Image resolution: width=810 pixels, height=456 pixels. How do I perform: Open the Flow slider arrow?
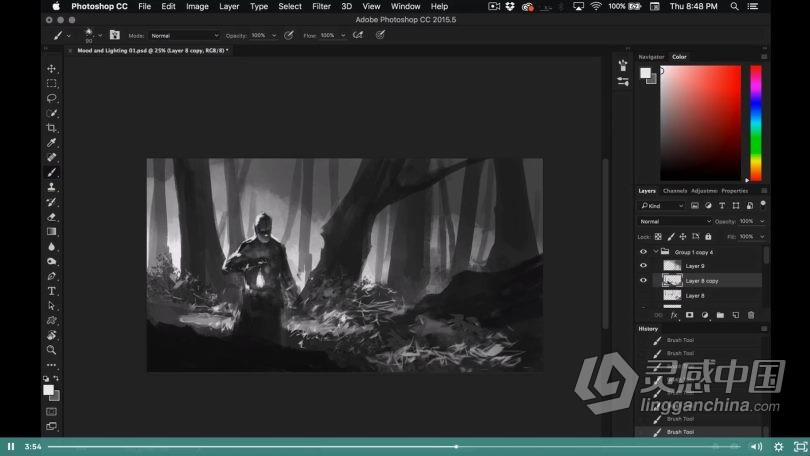coord(342,36)
